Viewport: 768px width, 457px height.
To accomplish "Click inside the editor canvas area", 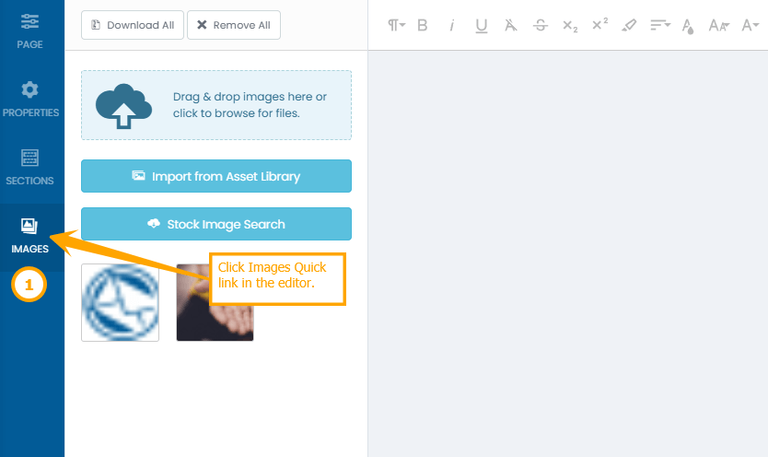I will coord(568,254).
